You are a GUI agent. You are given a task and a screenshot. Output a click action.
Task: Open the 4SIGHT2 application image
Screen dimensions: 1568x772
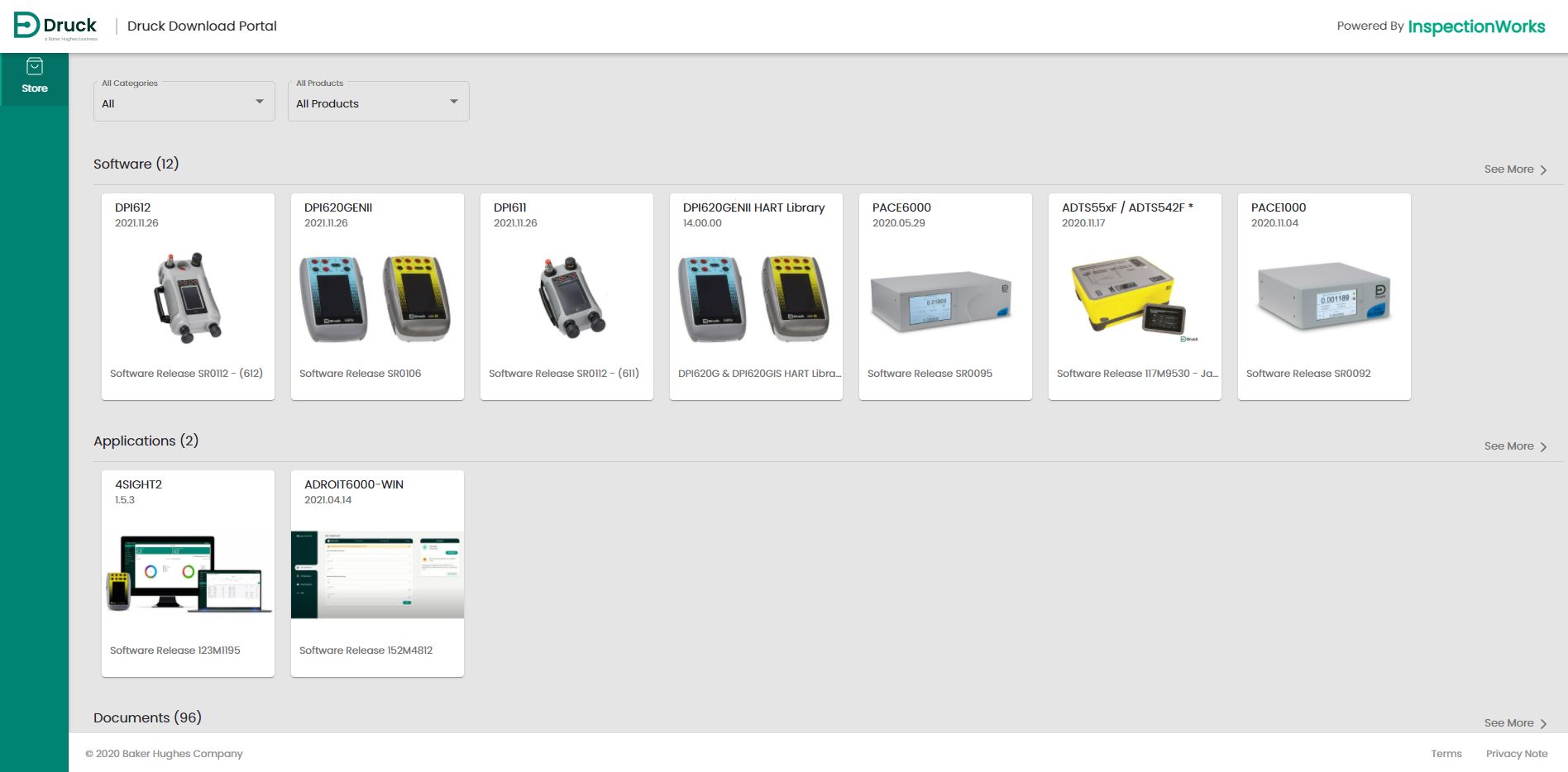click(x=189, y=574)
